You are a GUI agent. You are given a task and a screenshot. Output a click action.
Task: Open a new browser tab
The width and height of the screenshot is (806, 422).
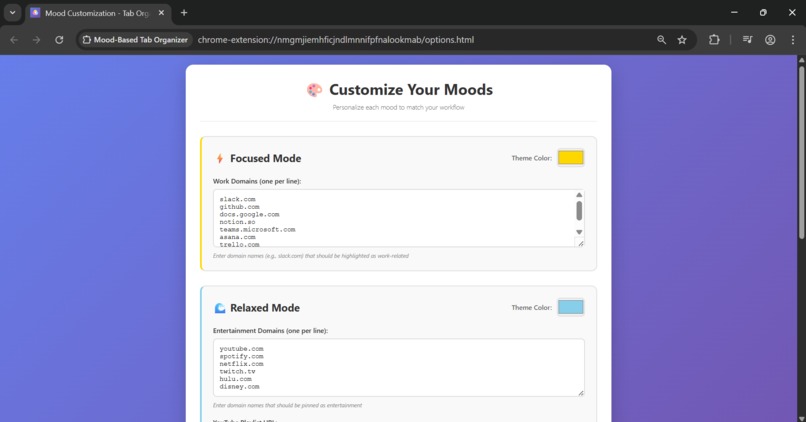click(184, 13)
